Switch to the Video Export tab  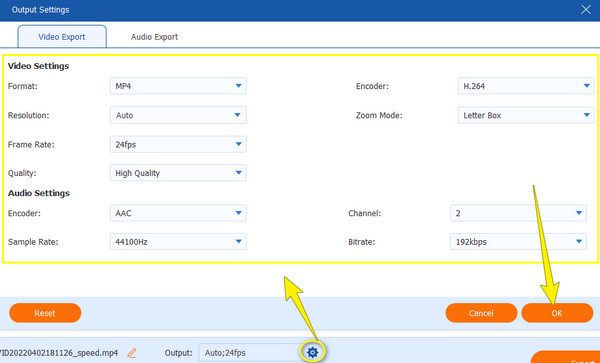coord(62,37)
